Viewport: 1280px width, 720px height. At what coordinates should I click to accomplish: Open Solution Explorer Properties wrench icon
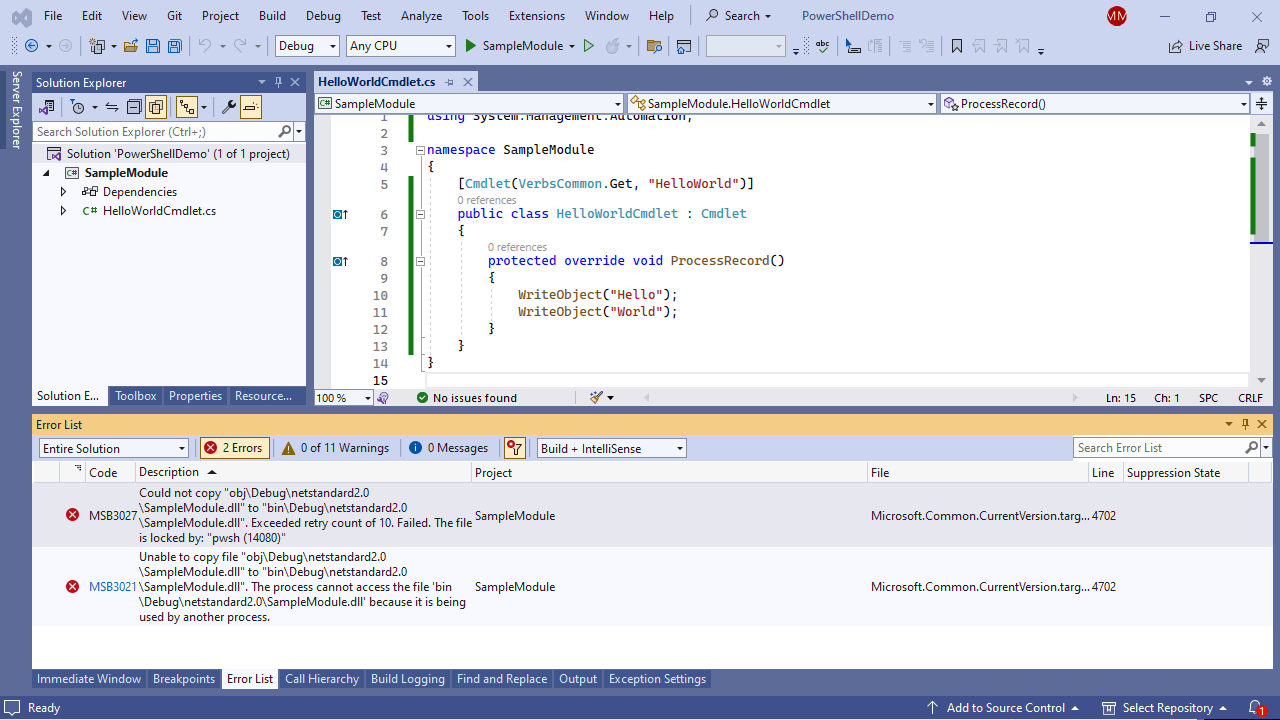[x=228, y=107]
